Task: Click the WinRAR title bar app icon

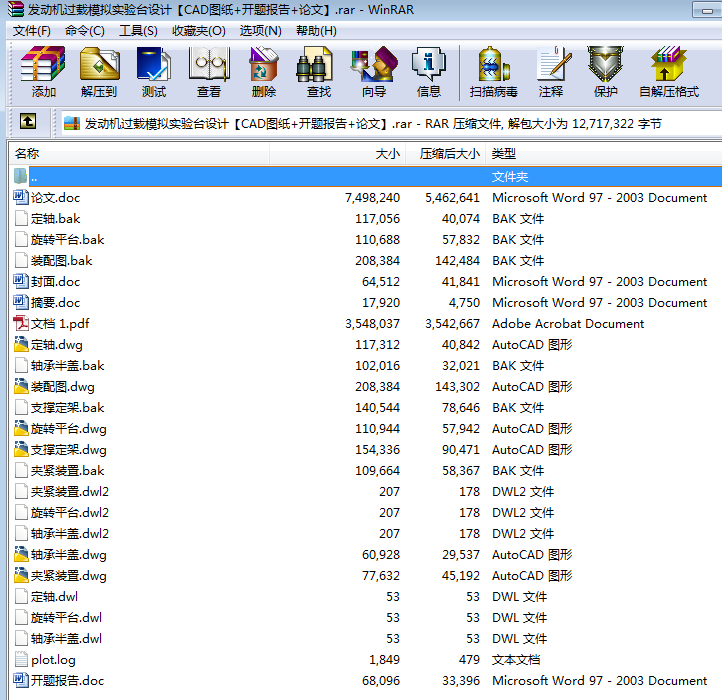Action: pyautogui.click(x=16, y=9)
